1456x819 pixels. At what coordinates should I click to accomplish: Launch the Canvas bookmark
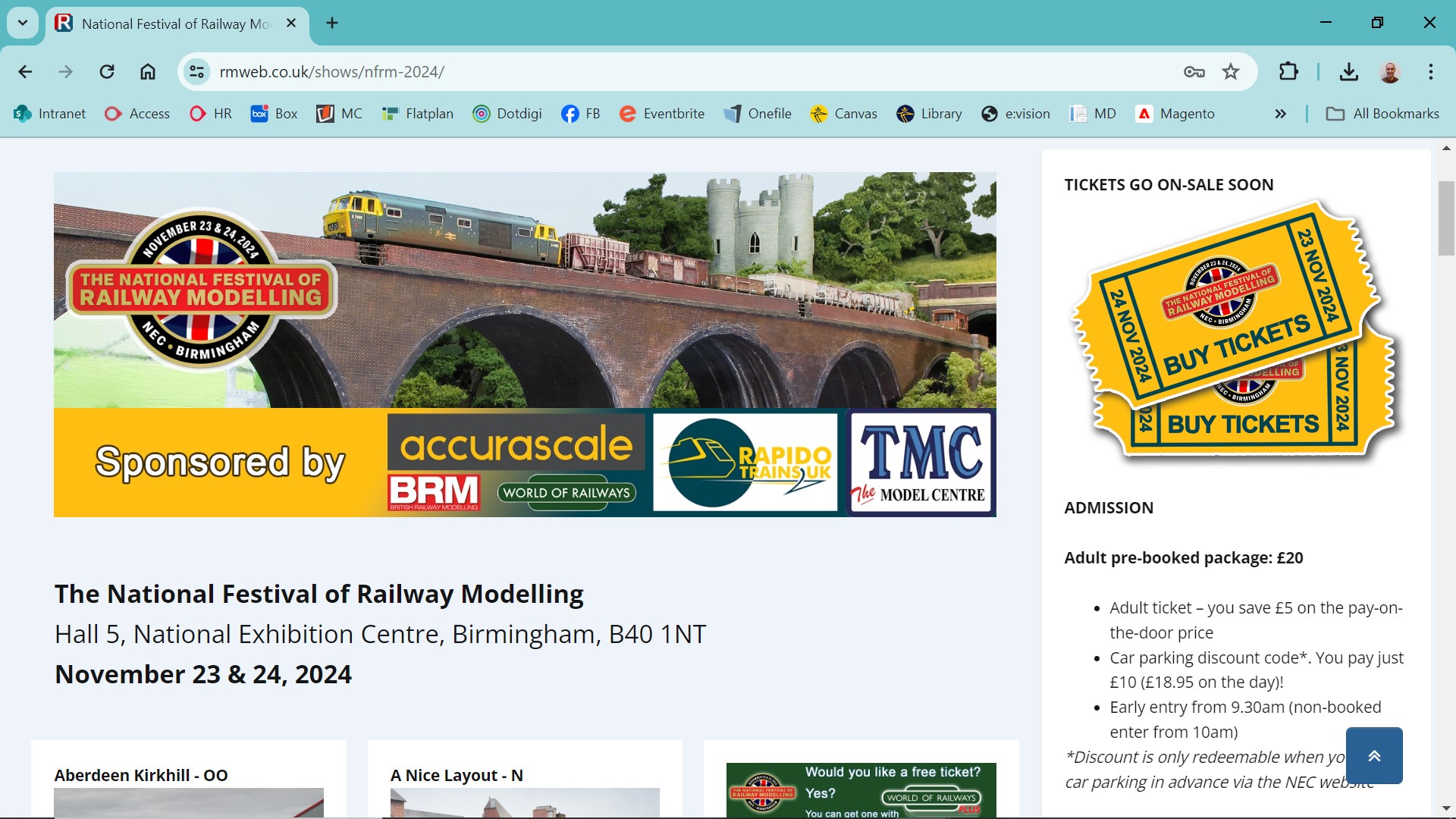pos(843,114)
